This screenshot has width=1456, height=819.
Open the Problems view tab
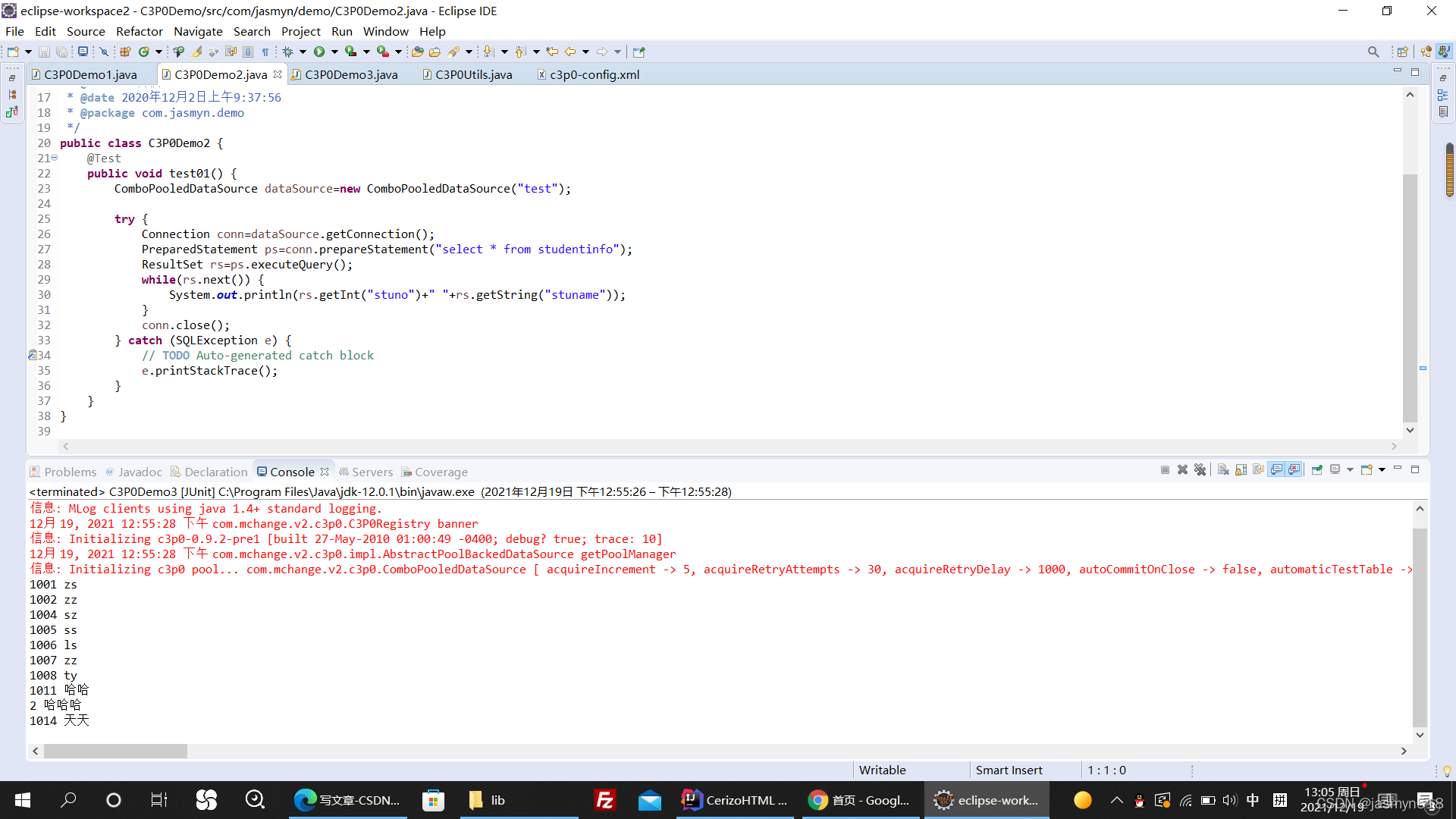[64, 472]
